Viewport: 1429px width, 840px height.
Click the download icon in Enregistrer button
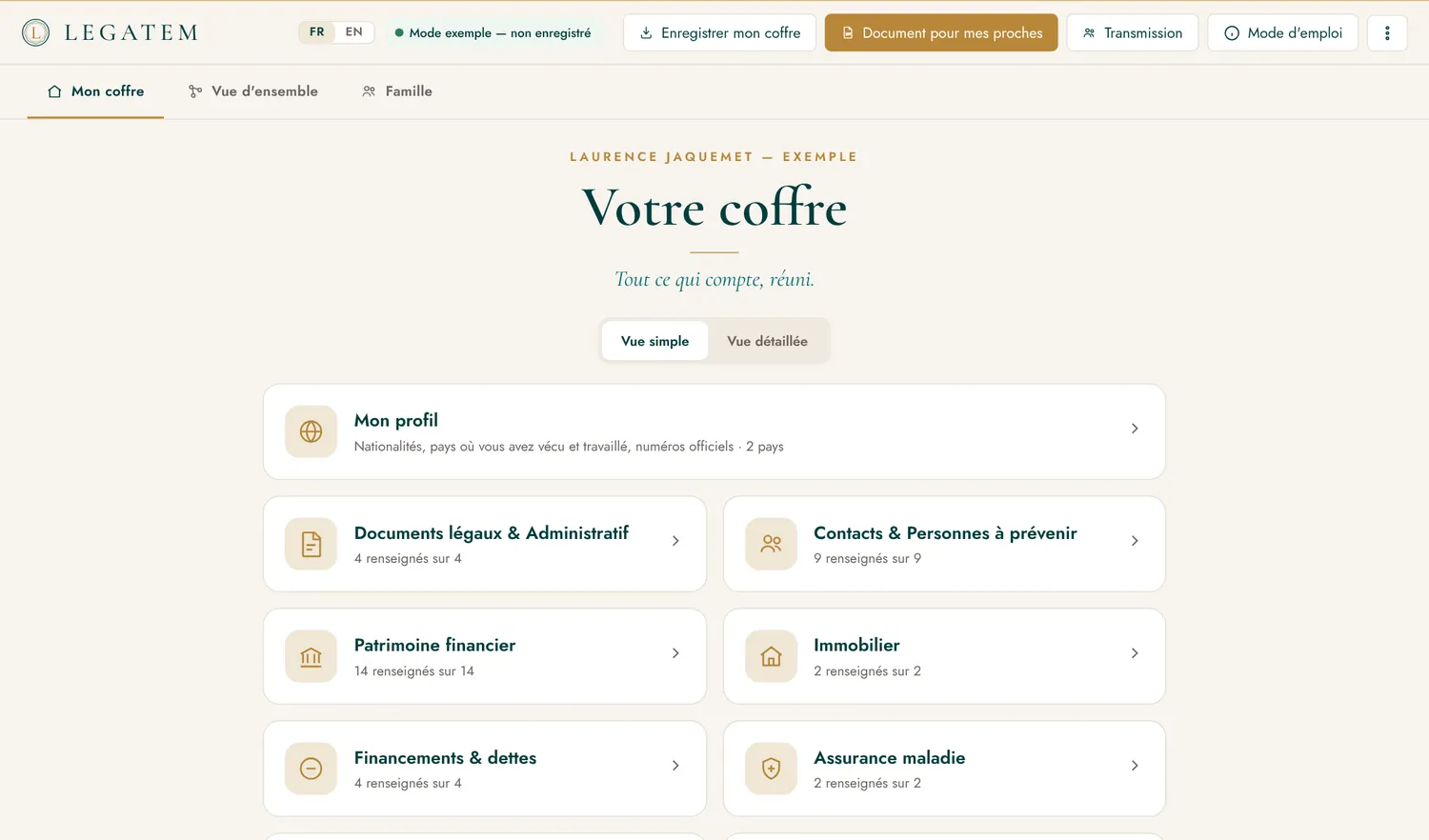[646, 32]
